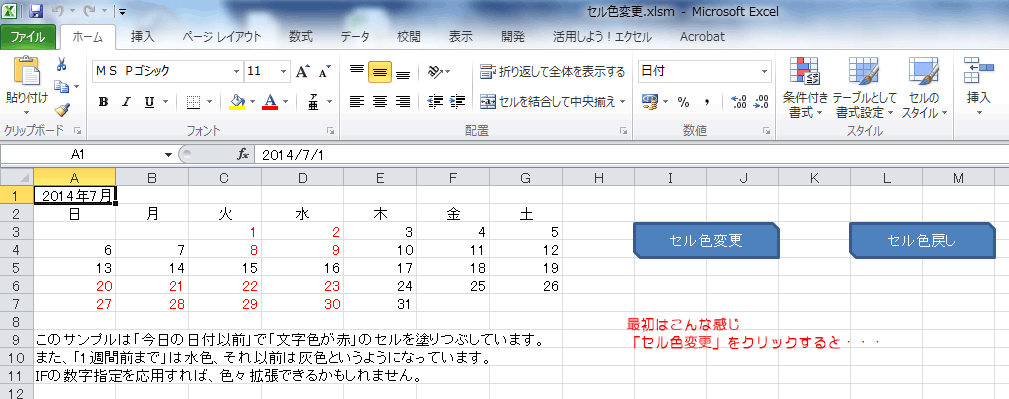Select the Format Painter brush

pyautogui.click(x=62, y=108)
